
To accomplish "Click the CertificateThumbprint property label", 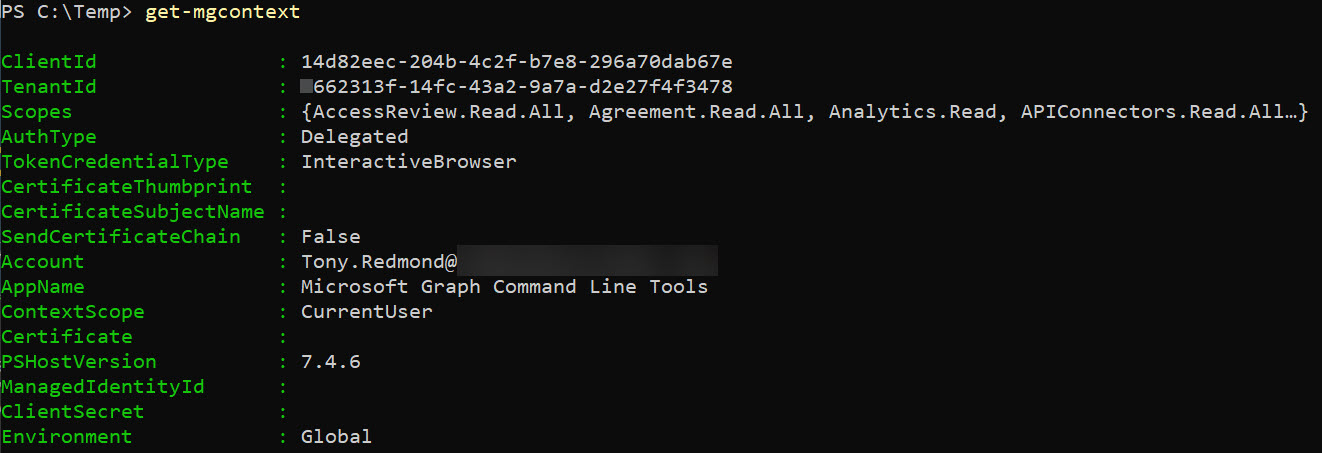I will 127,187.
